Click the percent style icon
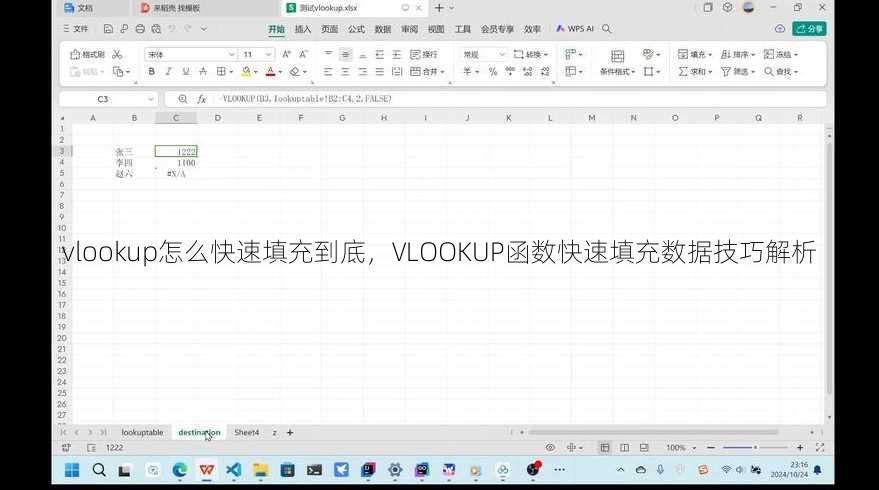The image size is (879, 490). click(x=493, y=72)
